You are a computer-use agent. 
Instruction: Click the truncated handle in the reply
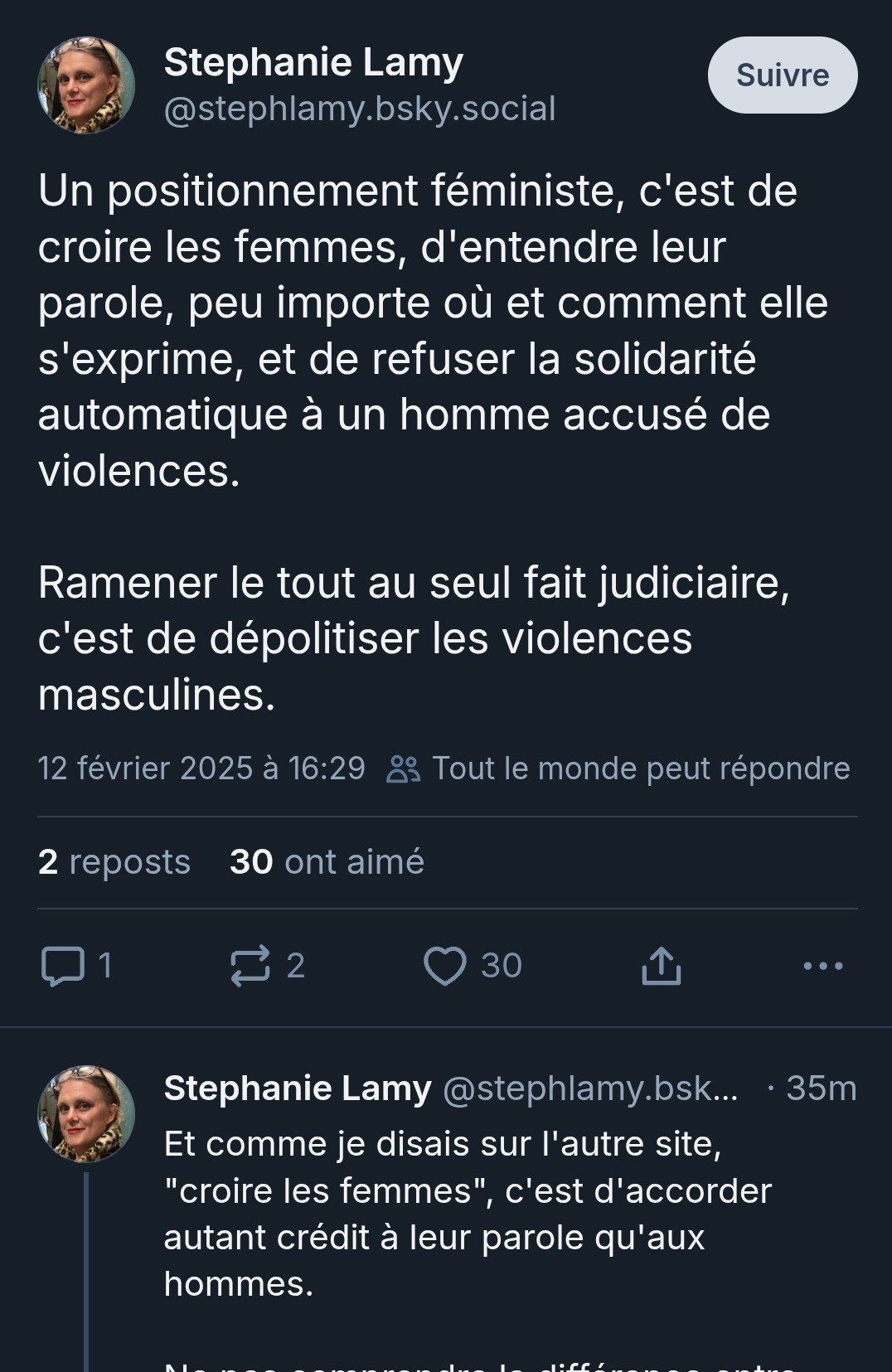[x=590, y=1088]
